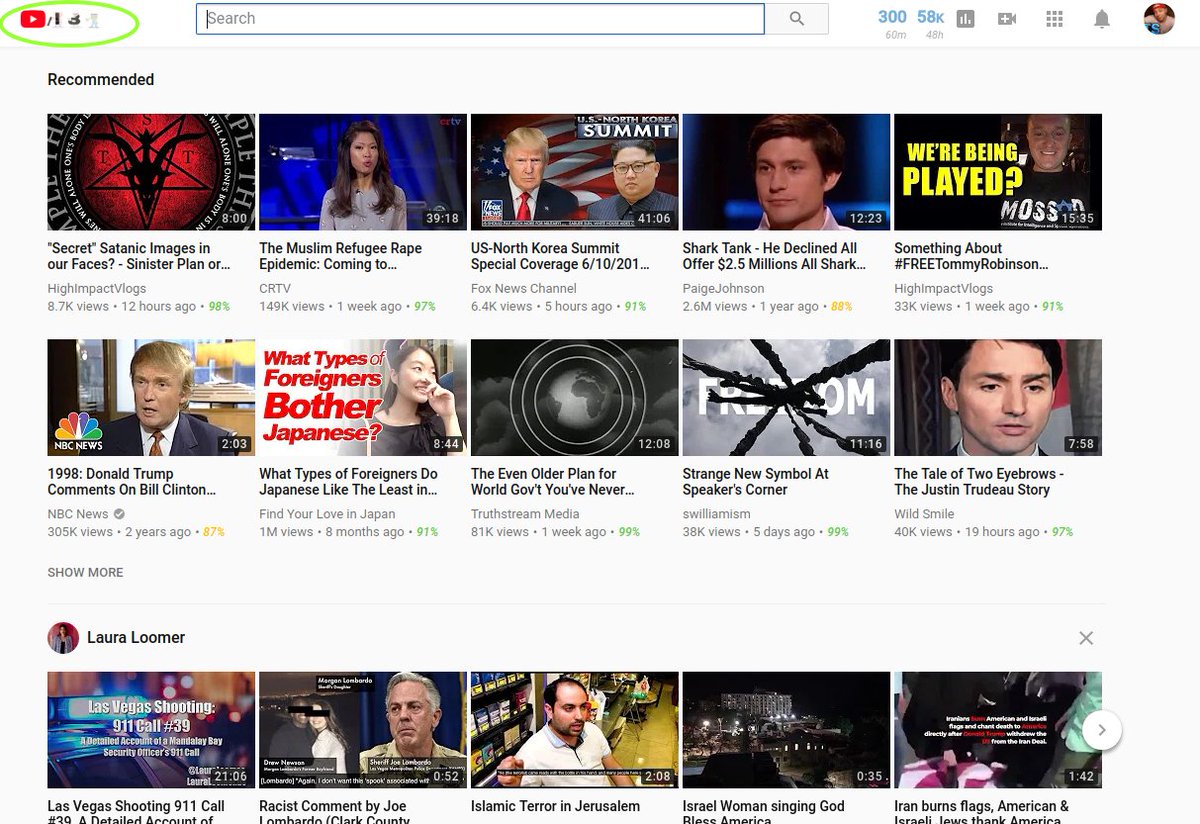The width and height of the screenshot is (1200, 824).
Task: Click the 58K views stat counter
Action: coord(931,17)
